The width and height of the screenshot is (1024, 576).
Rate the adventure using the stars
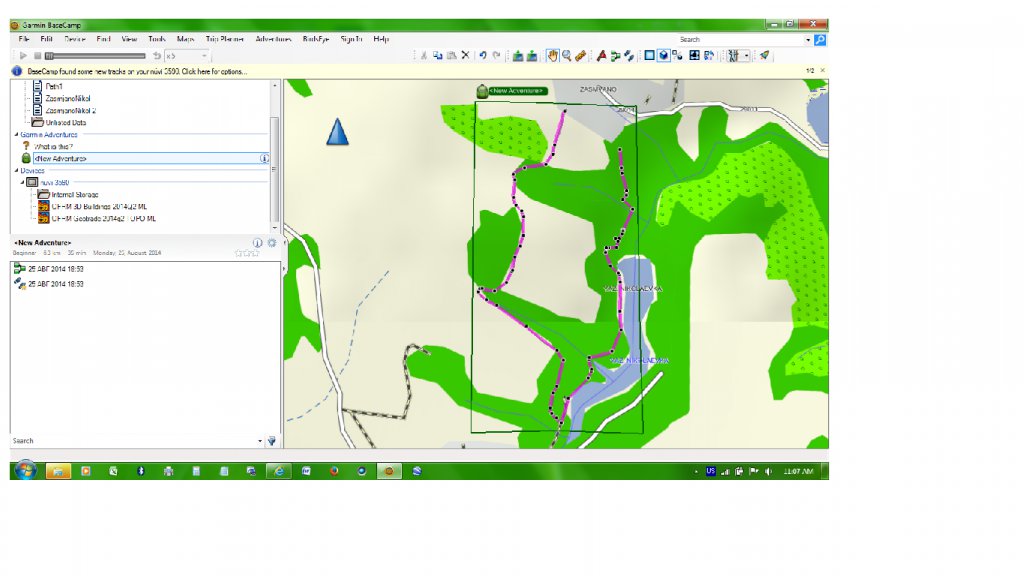[247, 254]
